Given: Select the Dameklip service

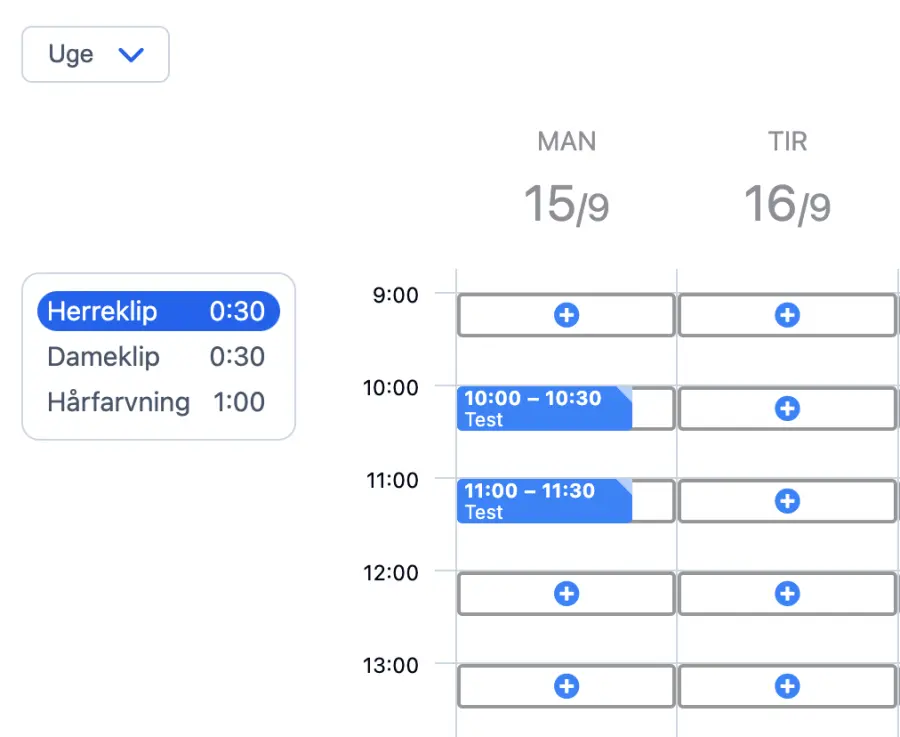Looking at the screenshot, I should [158, 357].
